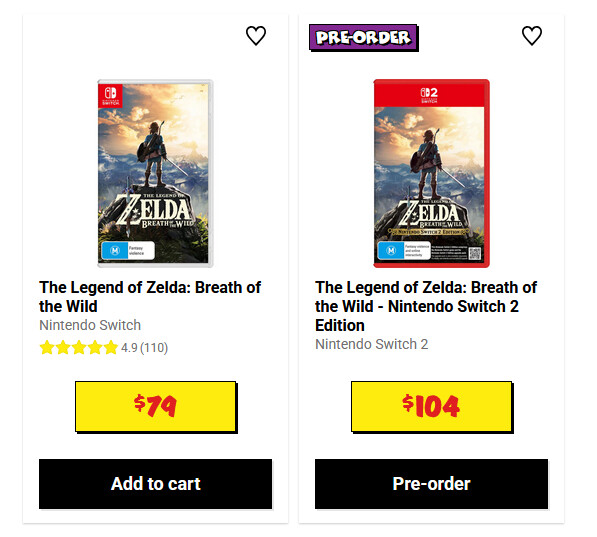Click the Nintendo Switch 2 platform label
This screenshot has height=537, width=597.
(372, 344)
